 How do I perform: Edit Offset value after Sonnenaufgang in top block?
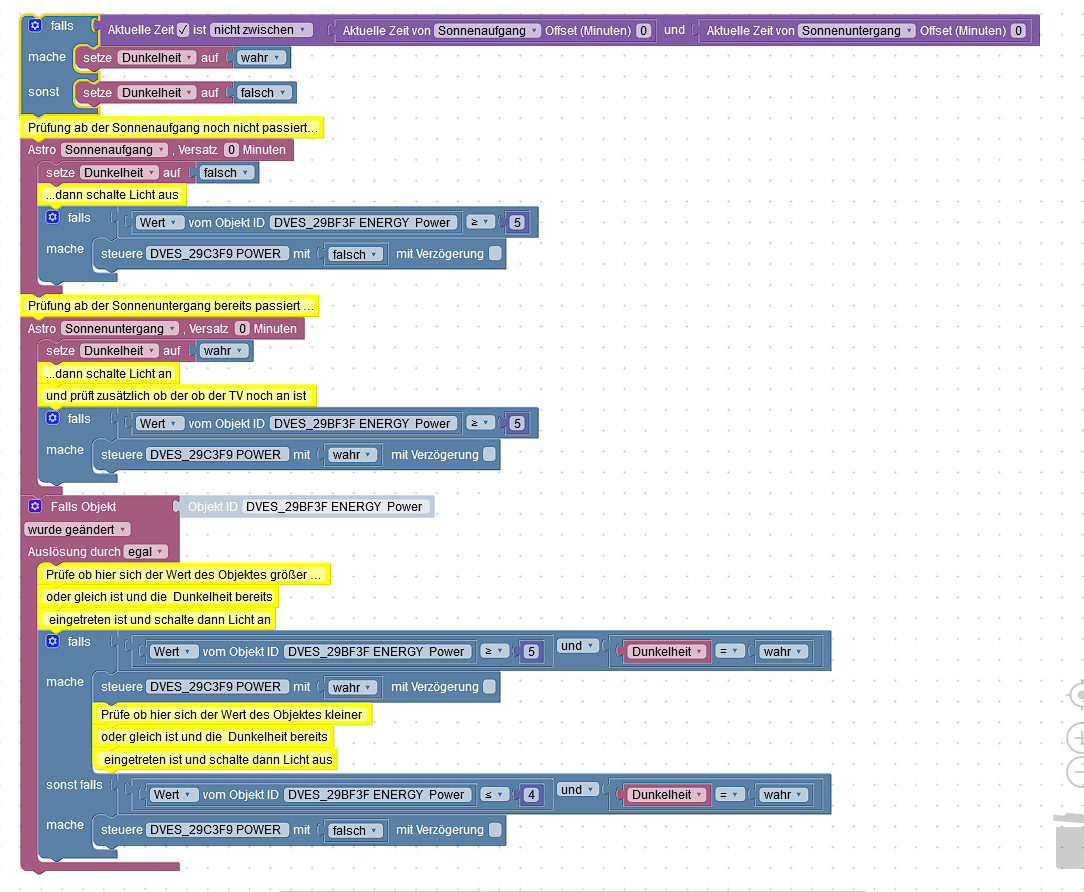tap(643, 30)
